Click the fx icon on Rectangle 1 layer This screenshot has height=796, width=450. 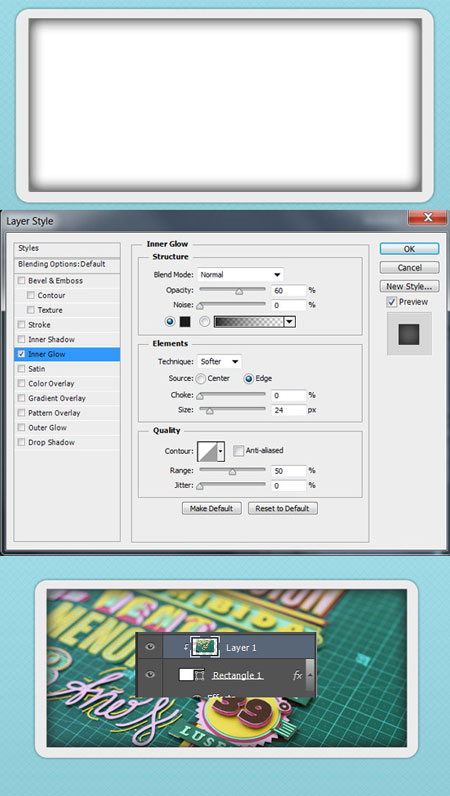(298, 676)
